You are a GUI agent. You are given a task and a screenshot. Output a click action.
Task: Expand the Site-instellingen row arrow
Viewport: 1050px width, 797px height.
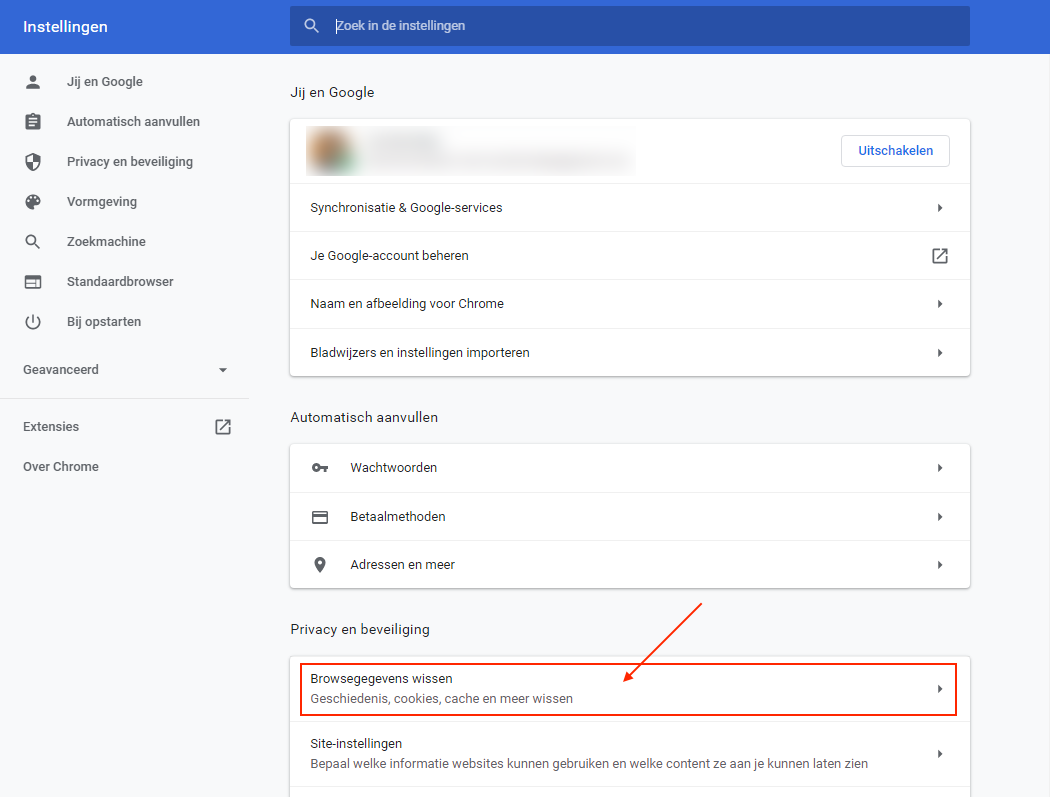tap(939, 754)
